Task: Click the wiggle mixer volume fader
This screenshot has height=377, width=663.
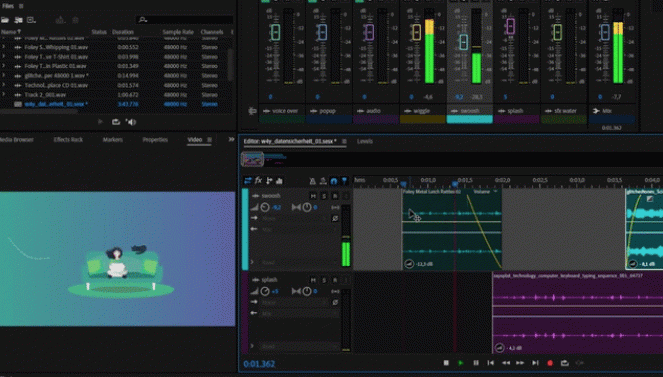Action: point(416,32)
